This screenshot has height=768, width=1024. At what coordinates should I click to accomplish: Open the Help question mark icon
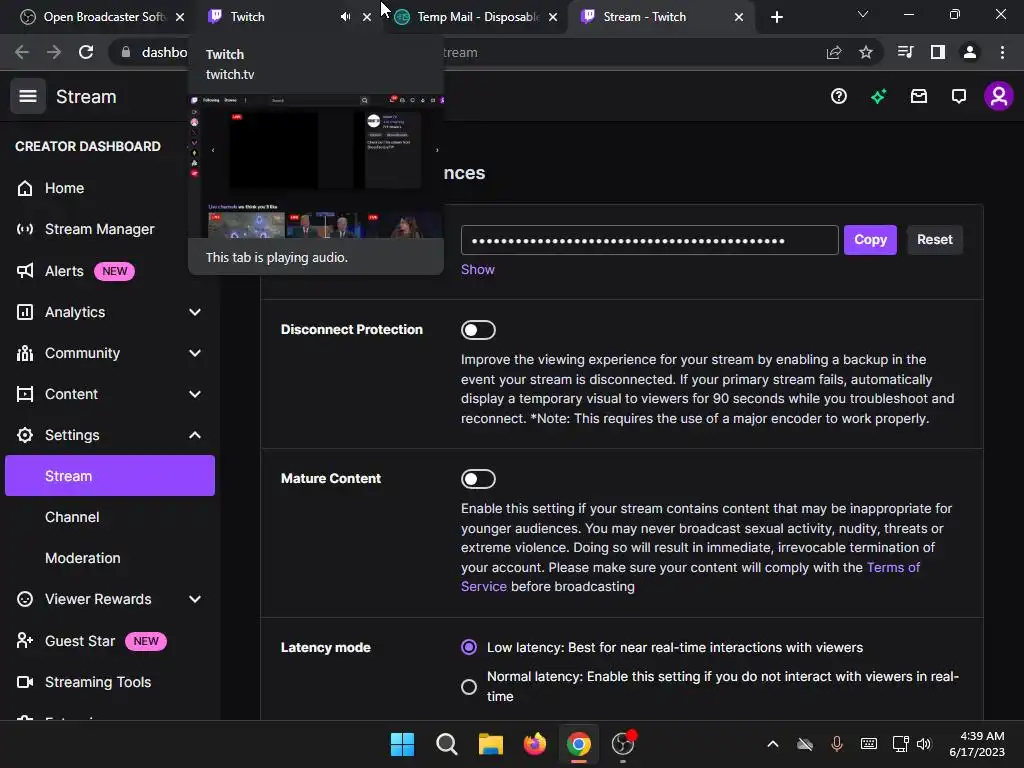(839, 97)
